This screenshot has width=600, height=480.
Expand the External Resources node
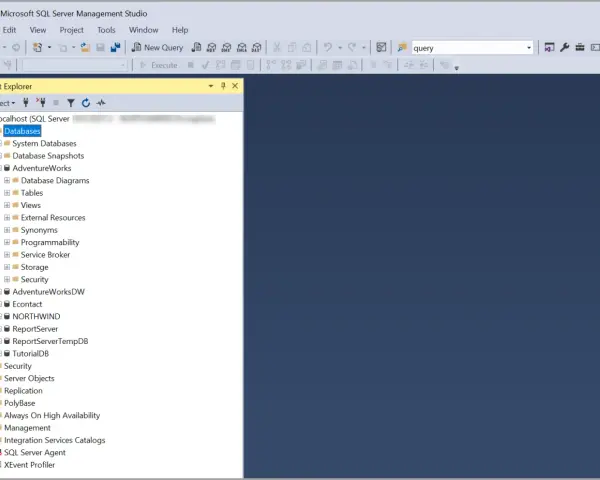(x=7, y=217)
